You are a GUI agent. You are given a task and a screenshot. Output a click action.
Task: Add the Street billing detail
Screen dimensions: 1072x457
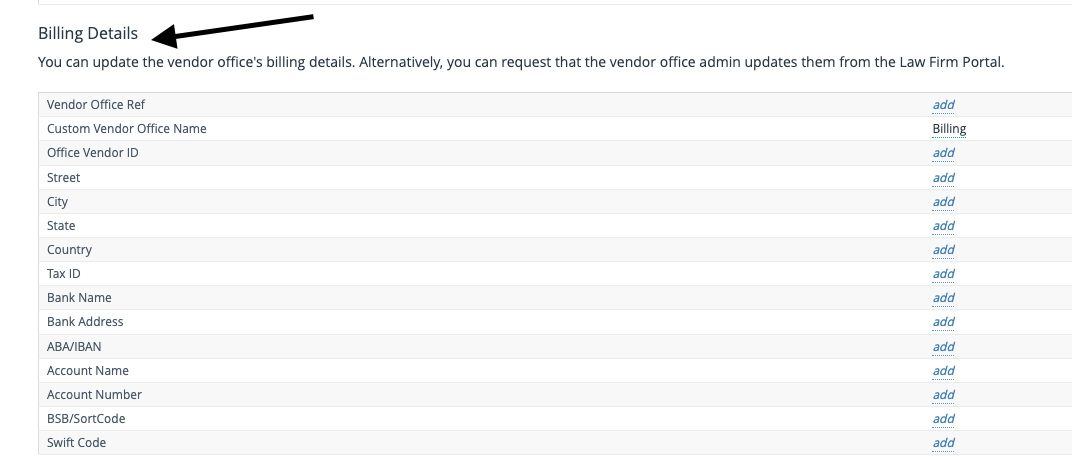tap(943, 178)
